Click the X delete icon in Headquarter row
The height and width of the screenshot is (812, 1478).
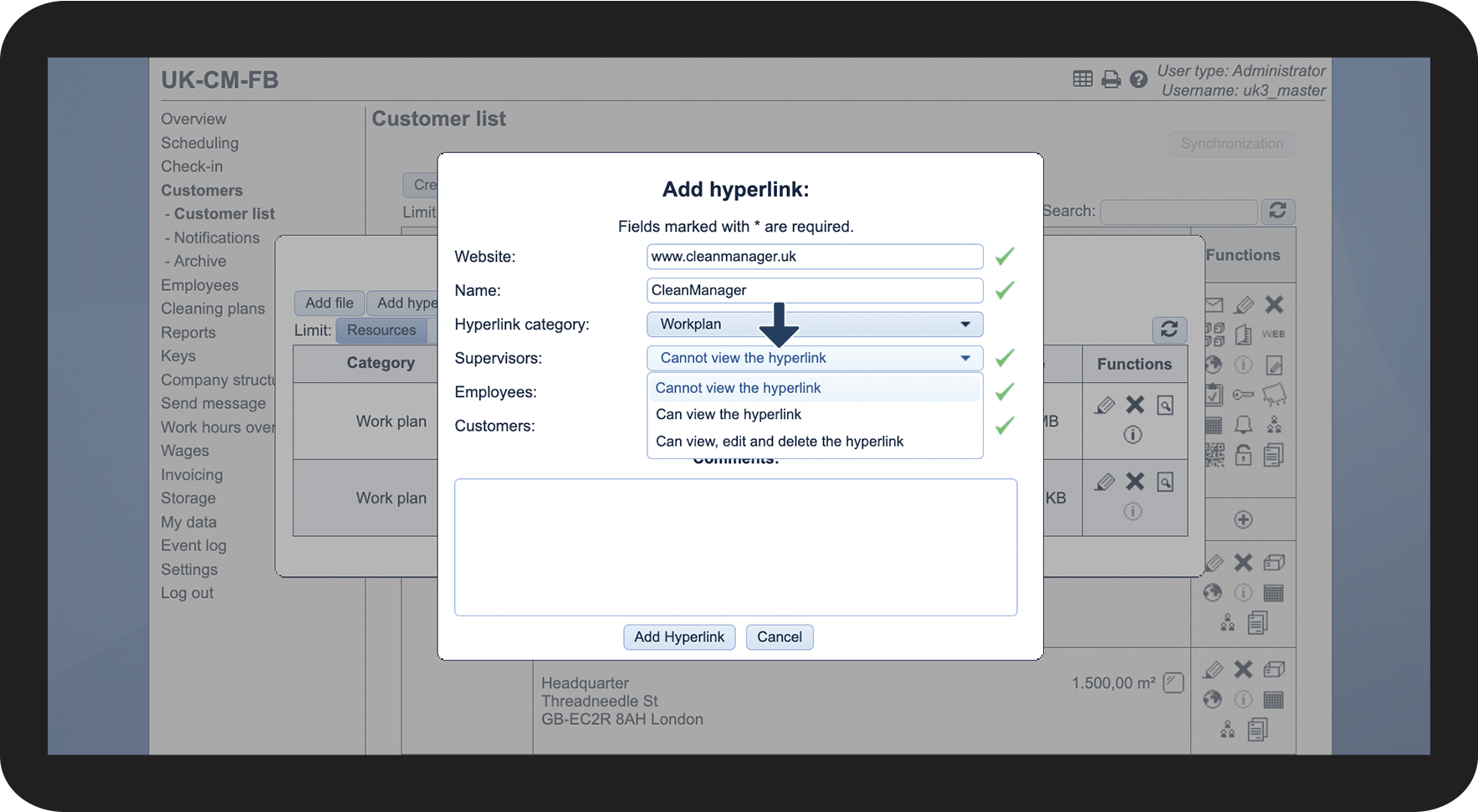(x=1244, y=669)
